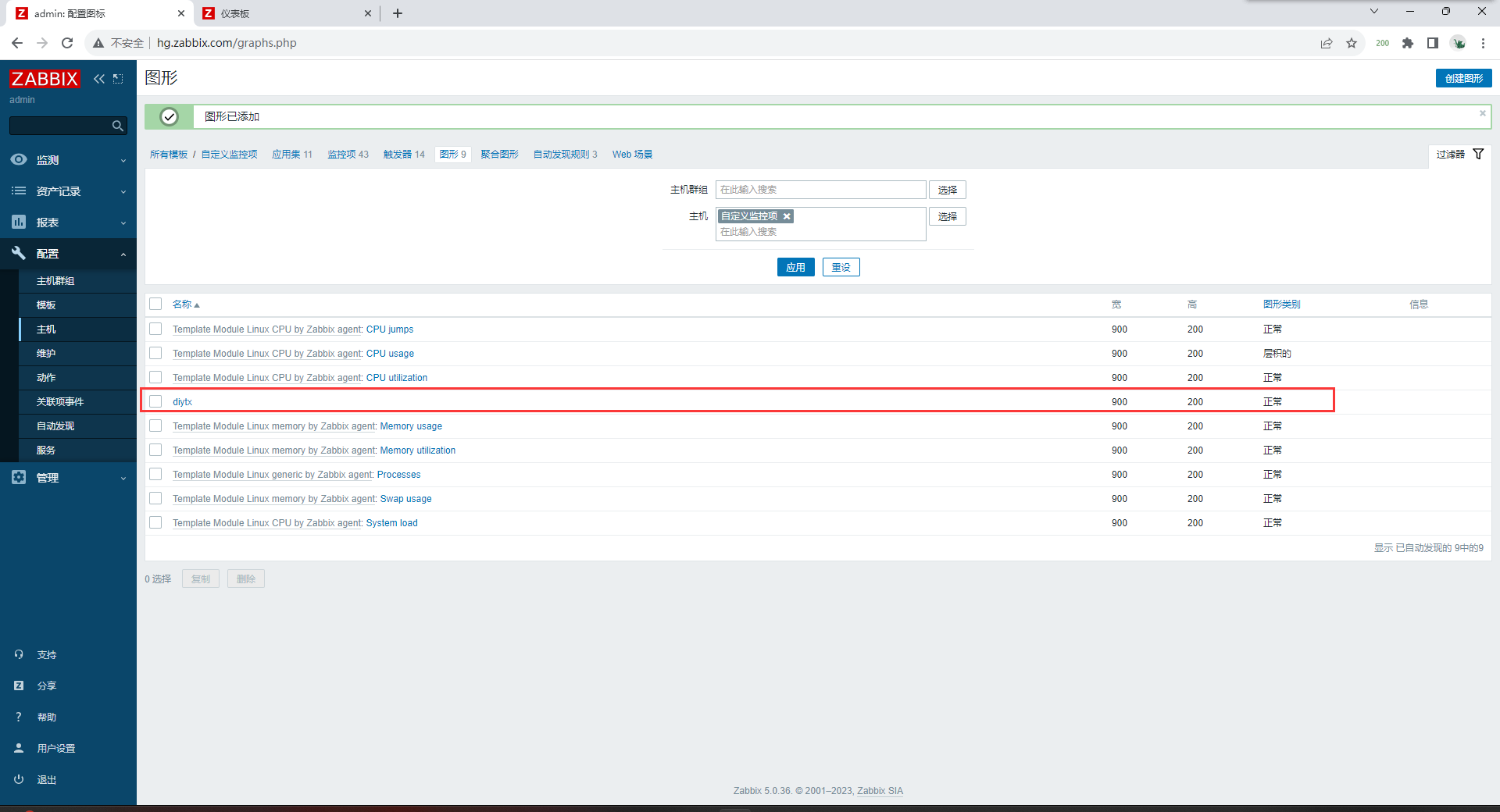
Task: Dismiss the 图形已添加 message
Action: point(1482,114)
